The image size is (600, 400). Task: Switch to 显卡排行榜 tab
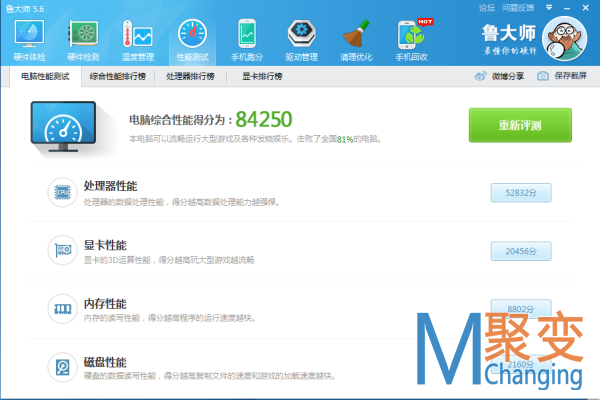262,77
